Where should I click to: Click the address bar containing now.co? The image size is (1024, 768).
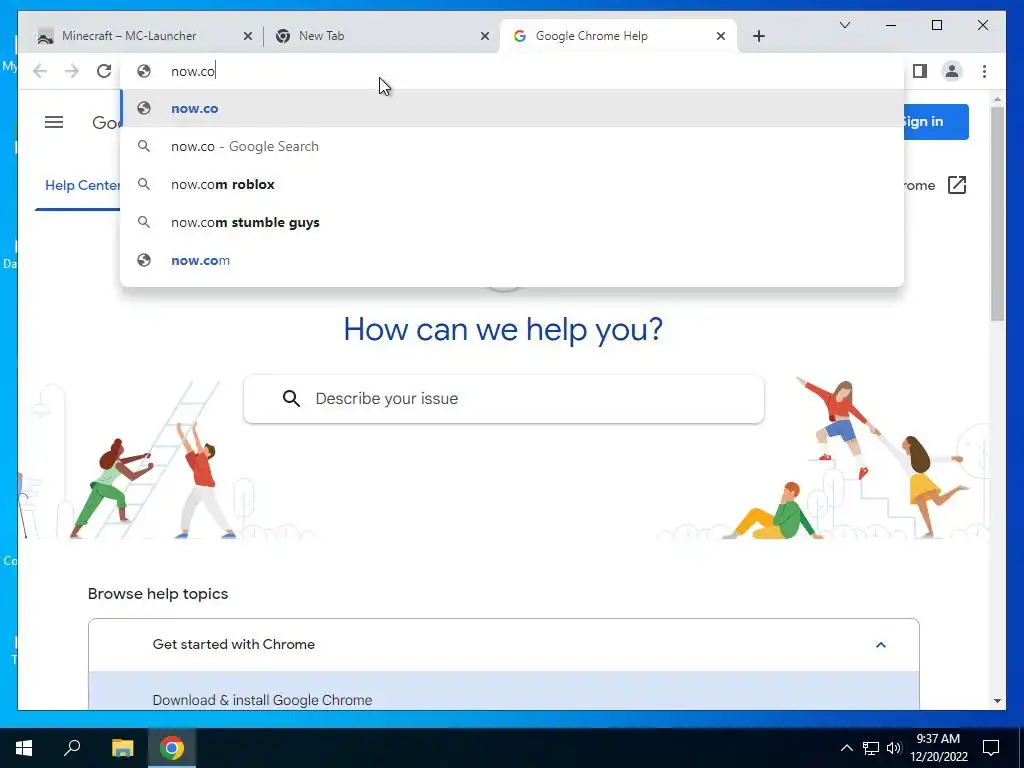pyautogui.click(x=512, y=71)
